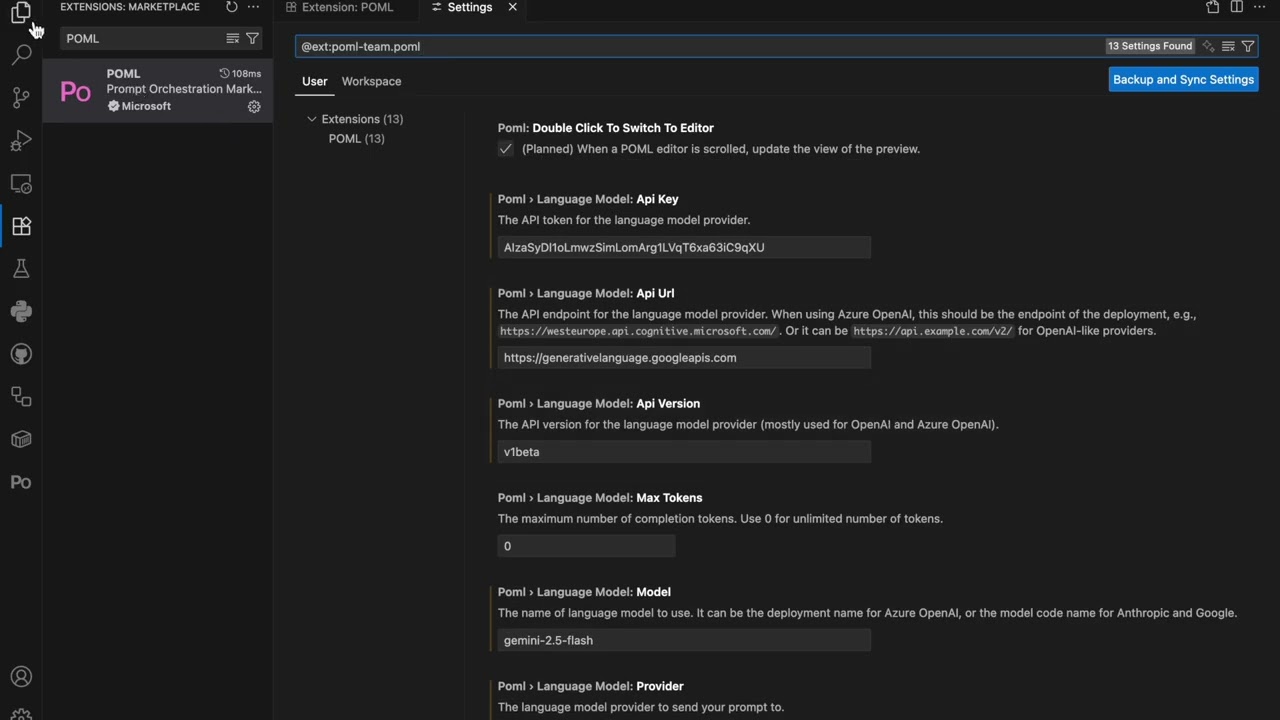The width and height of the screenshot is (1280, 720).
Task: Open the Testing flask view
Action: pyautogui.click(x=21, y=269)
